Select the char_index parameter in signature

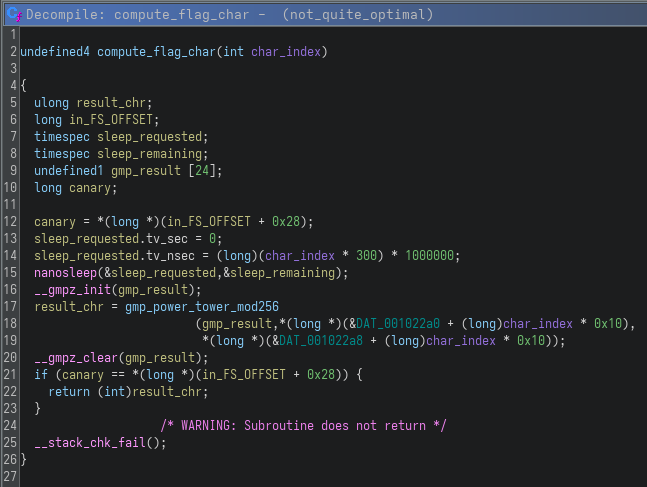tap(286, 52)
